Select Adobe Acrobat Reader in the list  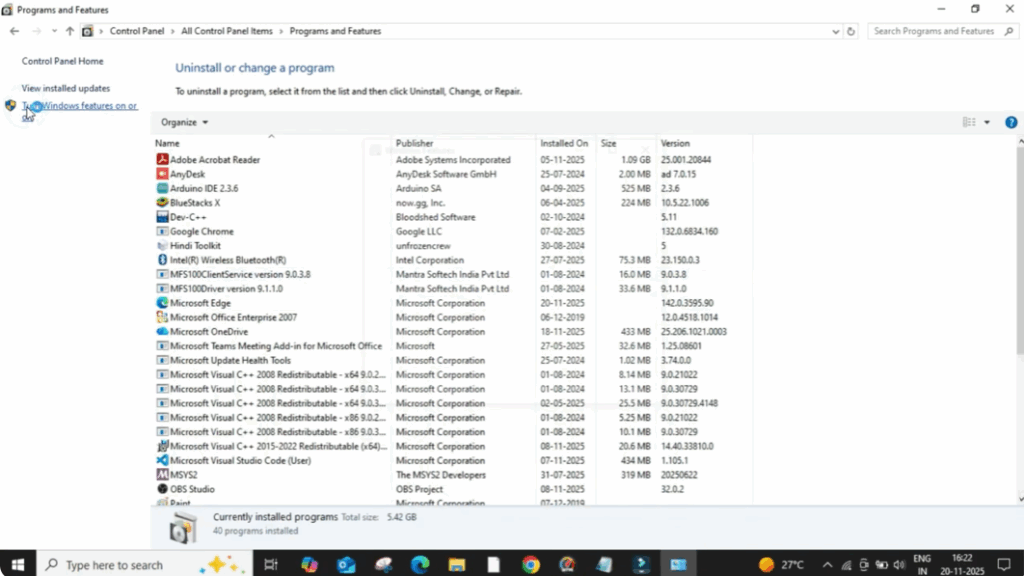click(x=215, y=159)
